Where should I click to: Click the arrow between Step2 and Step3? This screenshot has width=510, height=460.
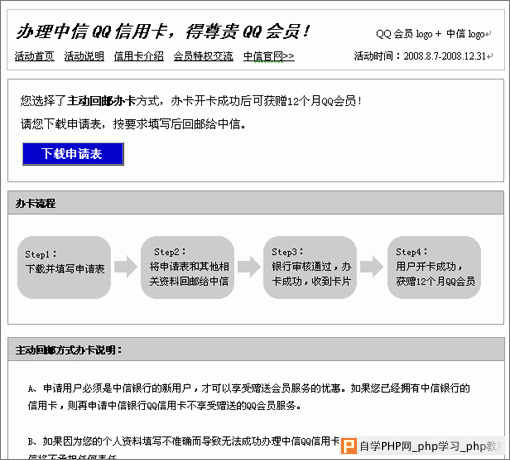249,267
